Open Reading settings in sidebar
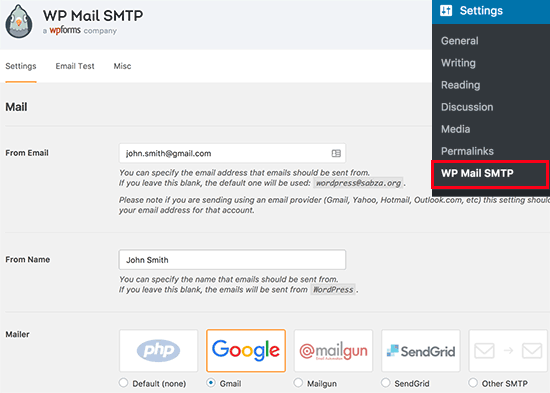This screenshot has height=393, width=550. pos(461,85)
